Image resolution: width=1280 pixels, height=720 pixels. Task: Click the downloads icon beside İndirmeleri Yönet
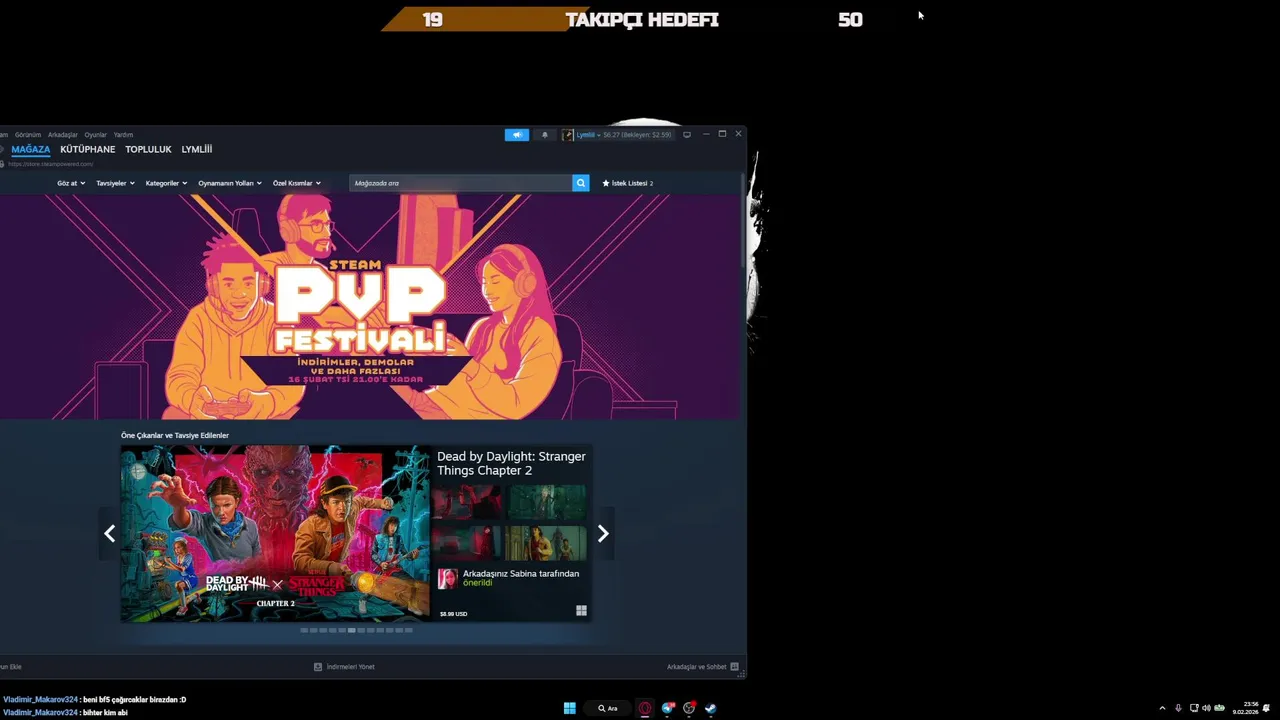click(x=318, y=666)
